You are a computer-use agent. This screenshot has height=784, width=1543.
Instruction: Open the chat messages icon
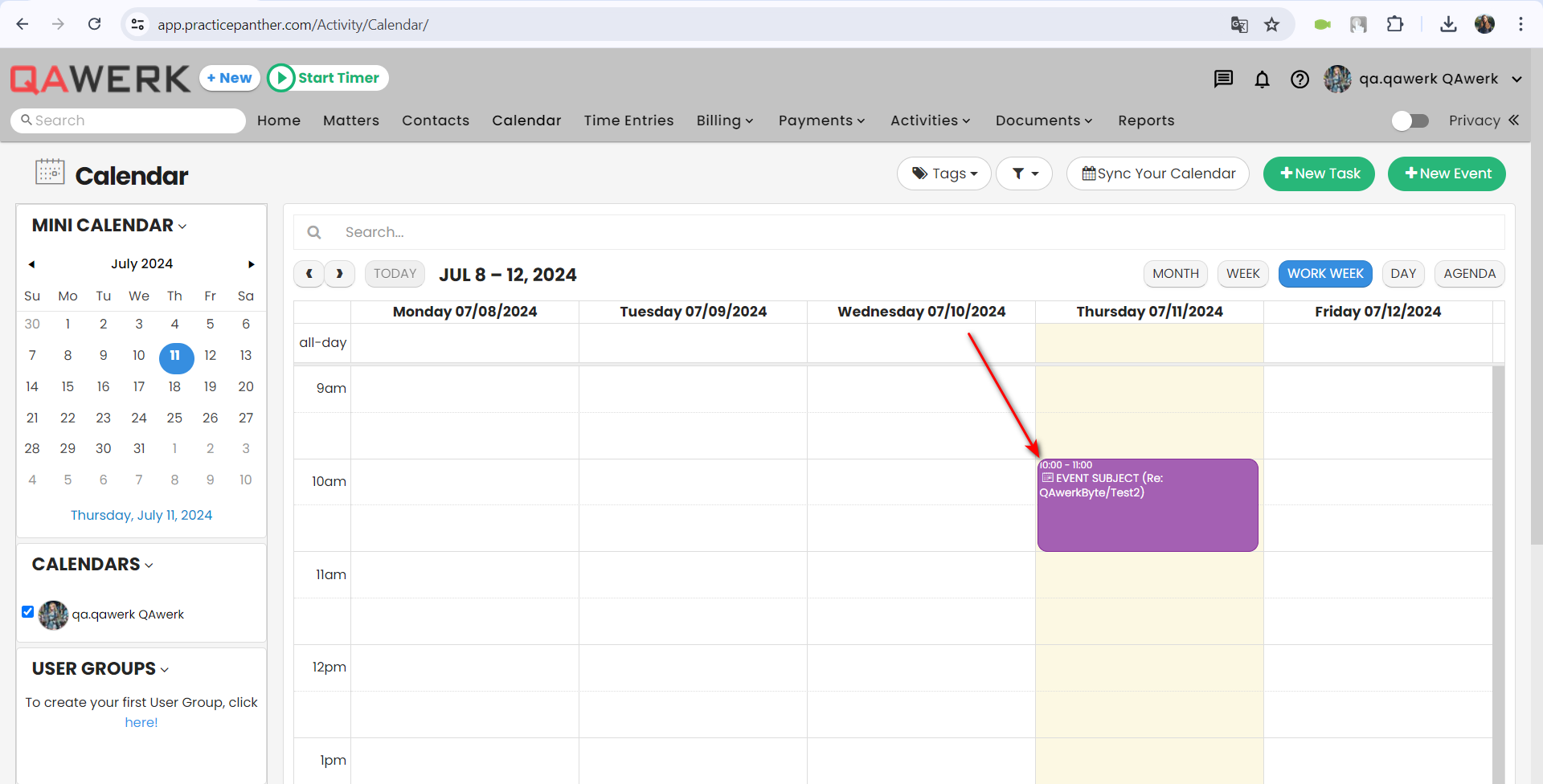[1223, 79]
